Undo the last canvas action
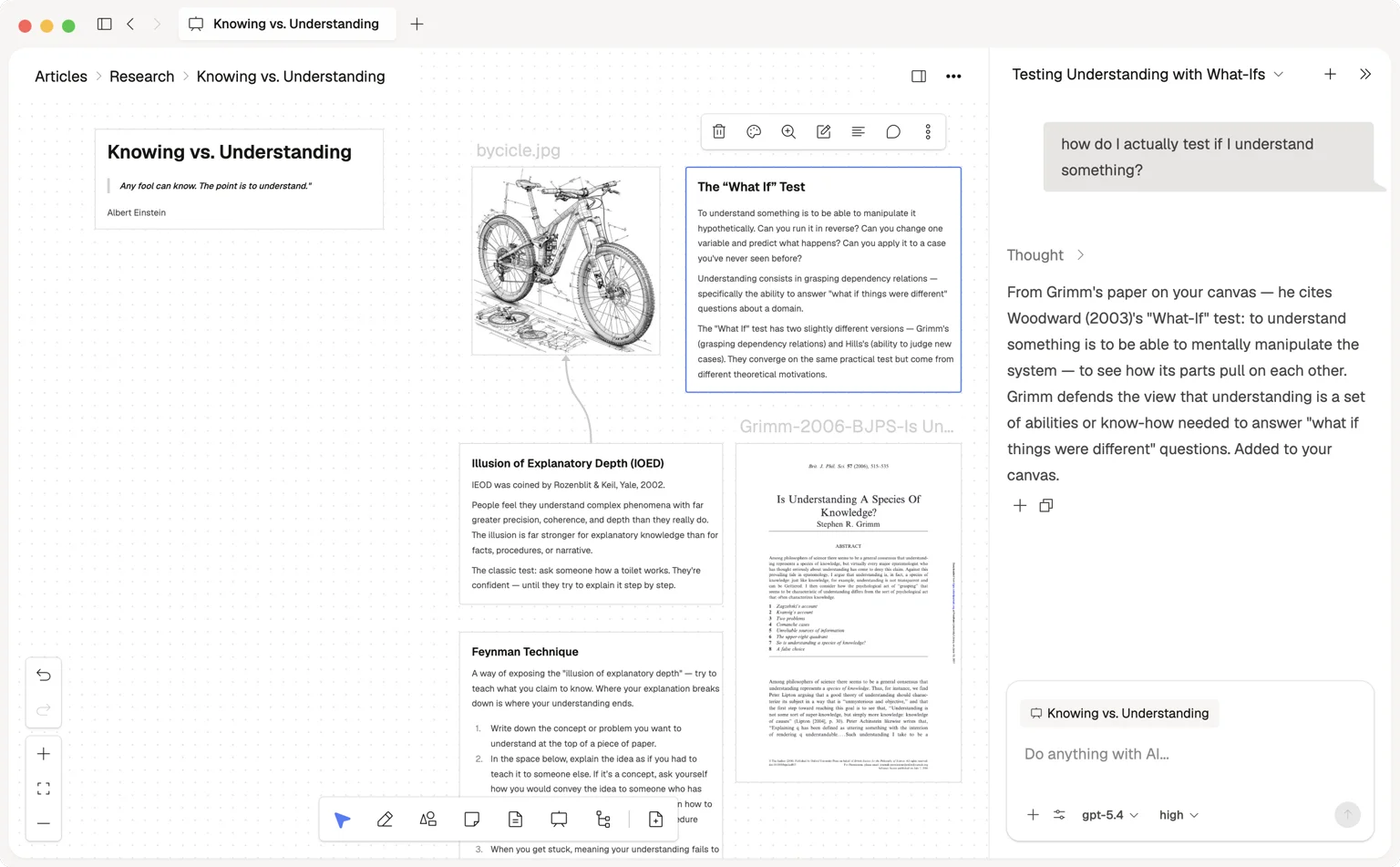The height and width of the screenshot is (867, 1400). coord(44,676)
